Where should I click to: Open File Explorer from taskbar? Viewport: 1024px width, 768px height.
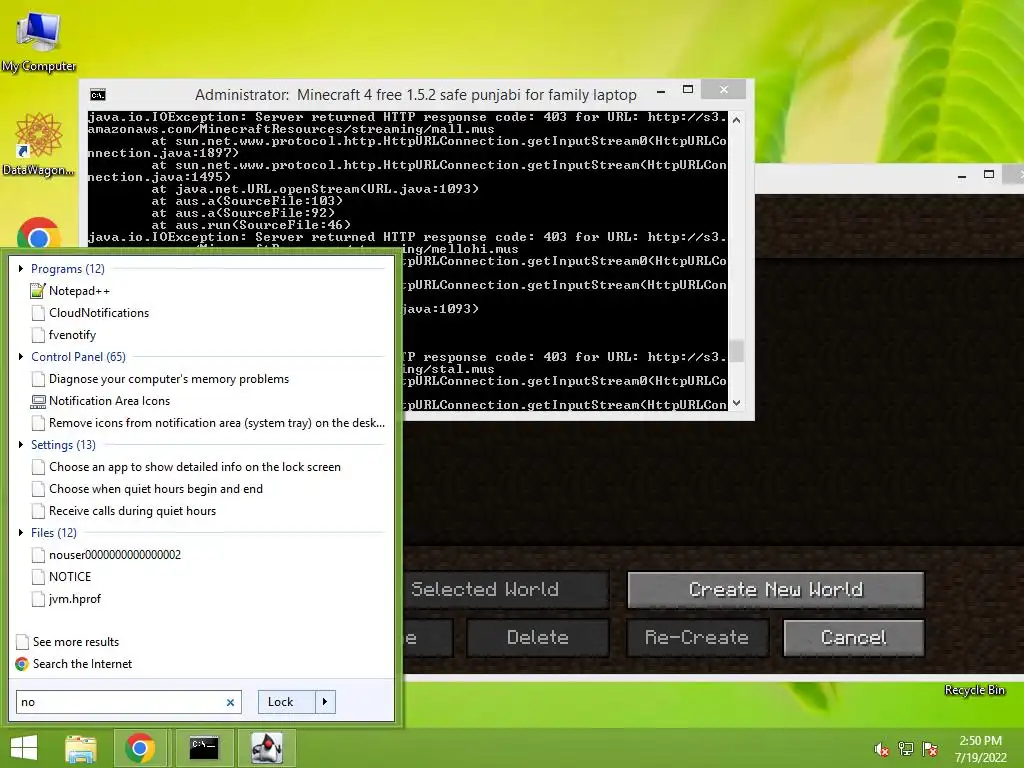(x=80, y=748)
